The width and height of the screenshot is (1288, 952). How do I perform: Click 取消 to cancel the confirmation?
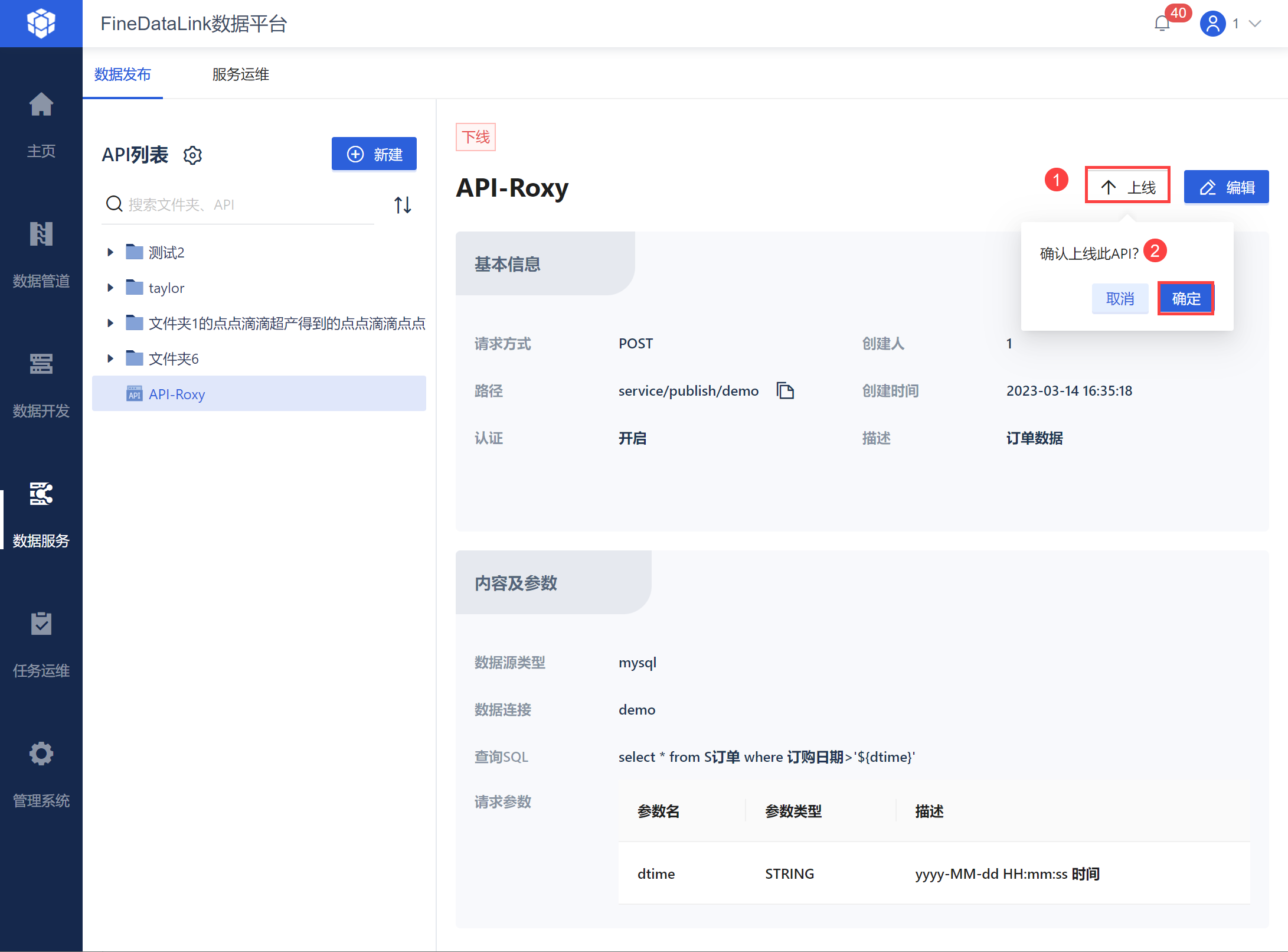1120,299
